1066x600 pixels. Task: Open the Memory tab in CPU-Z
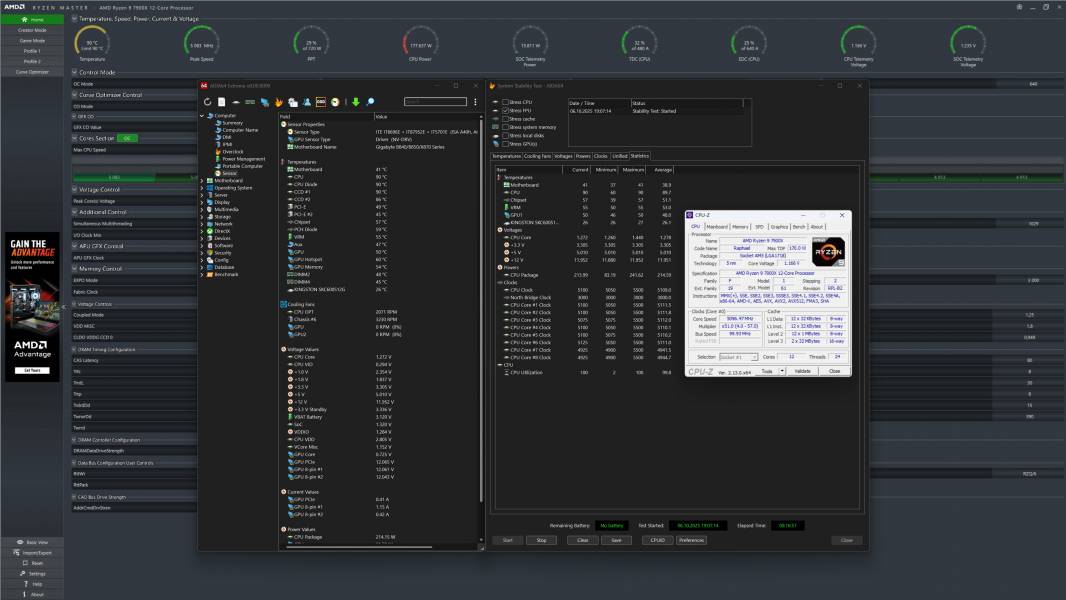click(740, 226)
